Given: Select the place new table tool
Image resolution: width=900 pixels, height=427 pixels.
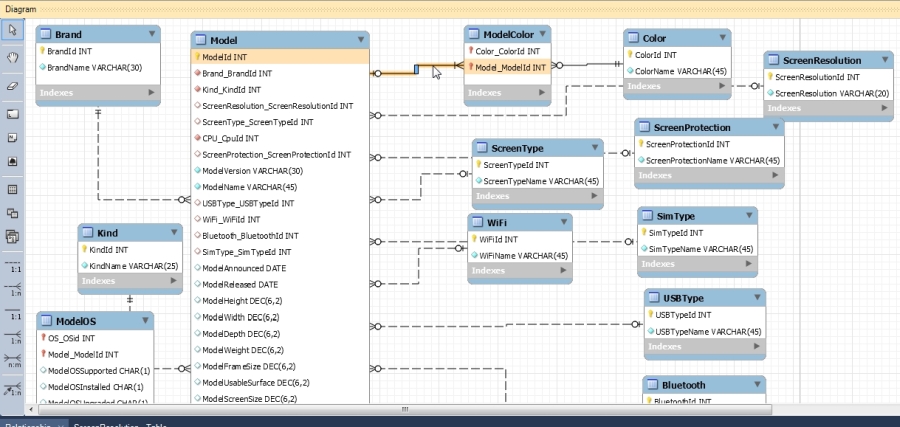Looking at the screenshot, I should [x=13, y=189].
